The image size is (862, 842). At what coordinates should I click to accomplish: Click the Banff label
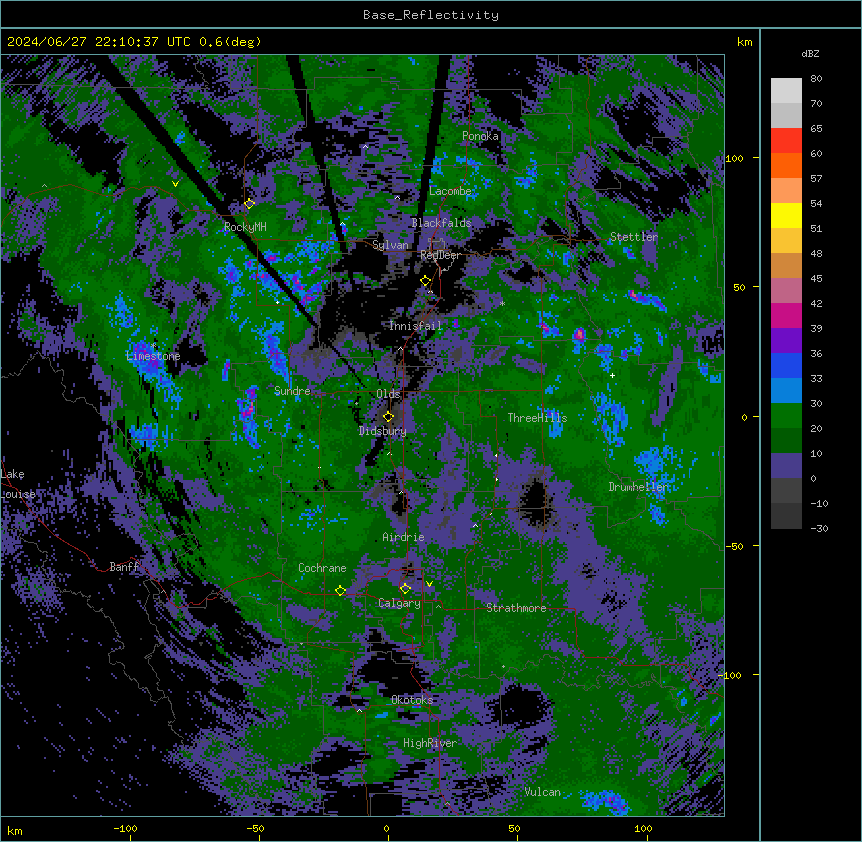click(x=124, y=567)
